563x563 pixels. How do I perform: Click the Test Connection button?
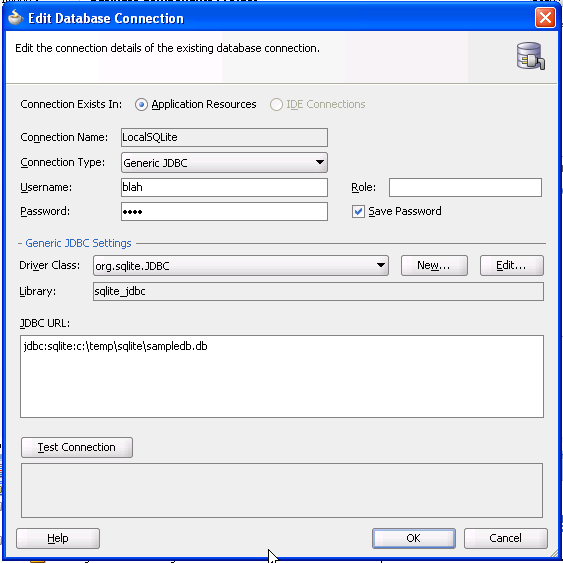pyautogui.click(x=77, y=447)
